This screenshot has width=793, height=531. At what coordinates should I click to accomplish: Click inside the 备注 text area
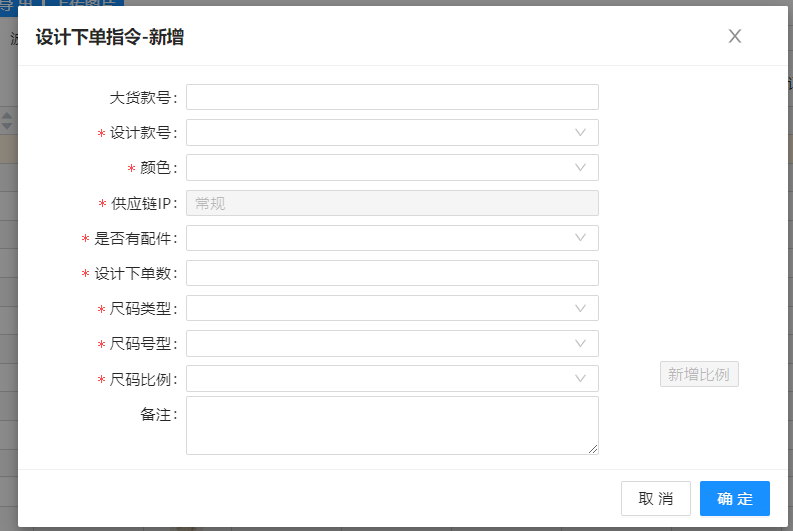[392, 425]
